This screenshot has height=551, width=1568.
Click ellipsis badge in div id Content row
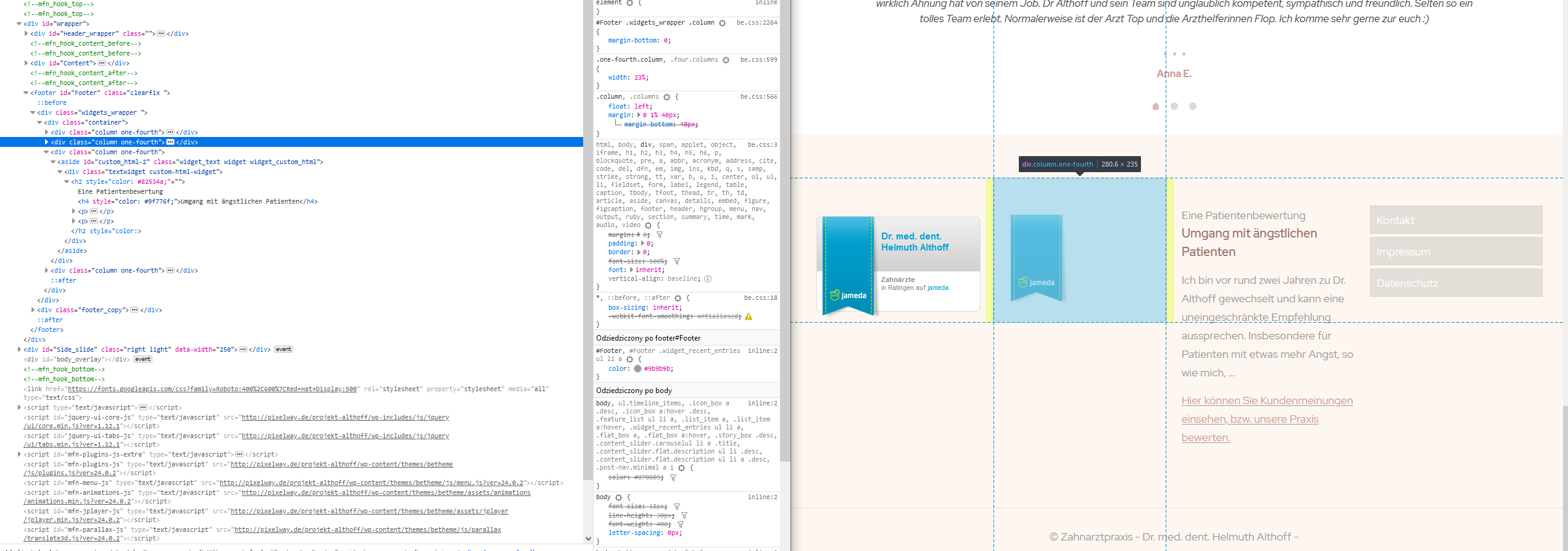[x=102, y=64]
